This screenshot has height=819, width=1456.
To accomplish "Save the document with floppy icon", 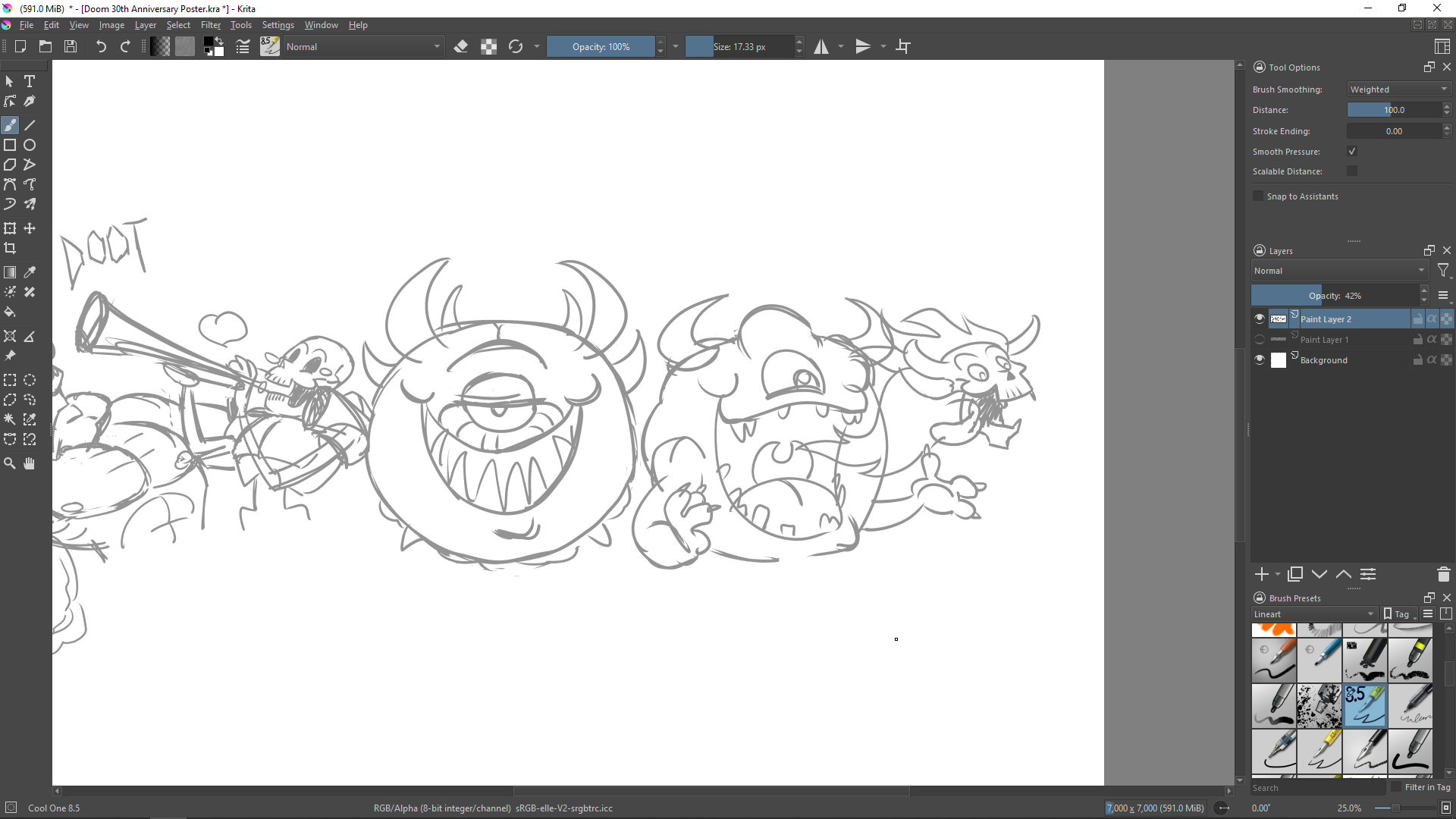I will [71, 46].
